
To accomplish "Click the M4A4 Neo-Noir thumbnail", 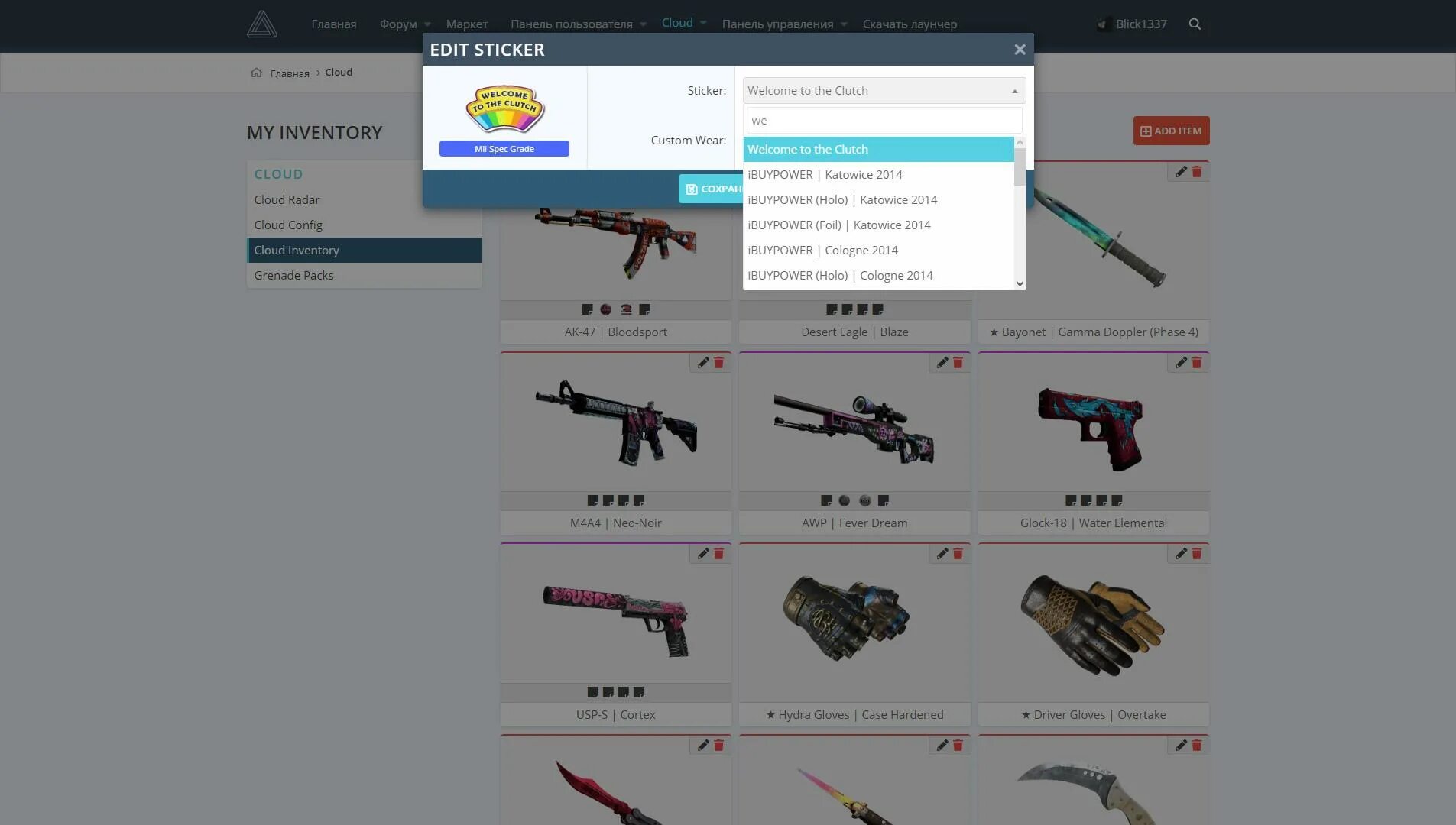I will point(616,422).
